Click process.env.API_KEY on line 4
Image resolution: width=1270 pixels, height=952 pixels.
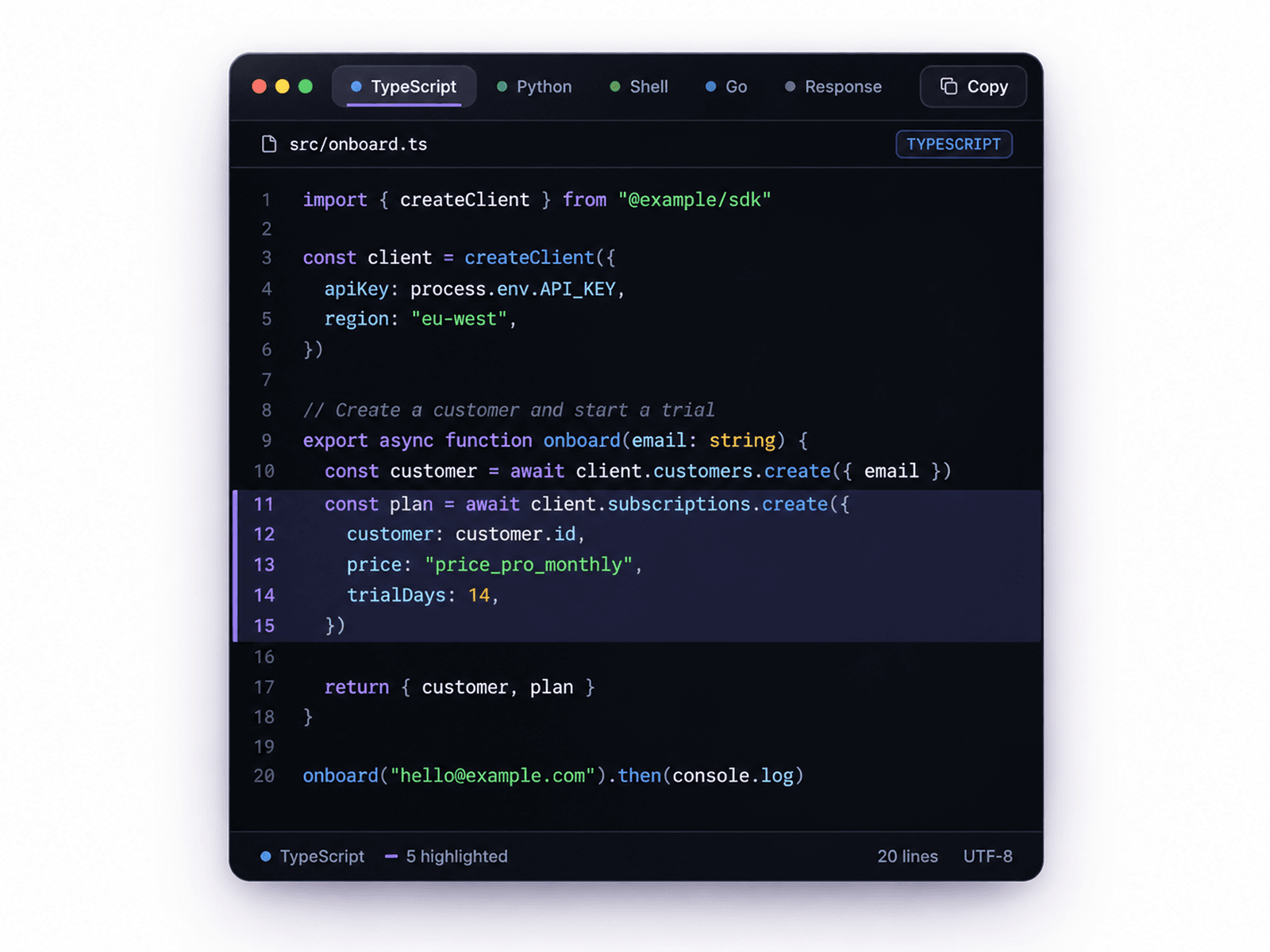(513, 290)
